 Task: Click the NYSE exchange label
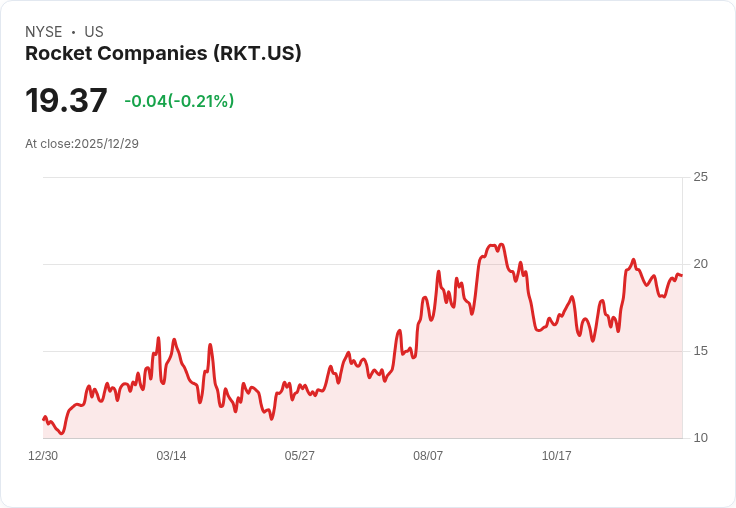point(44,32)
